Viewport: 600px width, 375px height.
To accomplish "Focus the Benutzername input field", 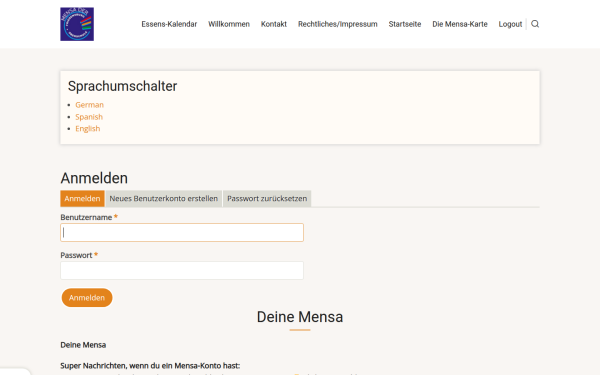I will [182, 233].
